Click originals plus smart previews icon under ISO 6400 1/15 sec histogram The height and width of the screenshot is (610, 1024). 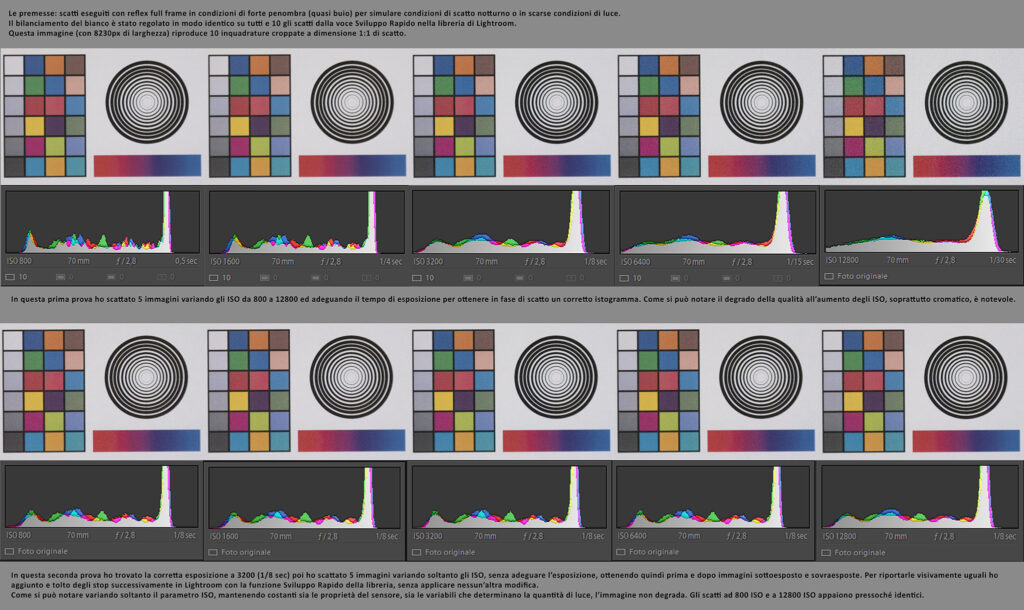(x=675, y=278)
